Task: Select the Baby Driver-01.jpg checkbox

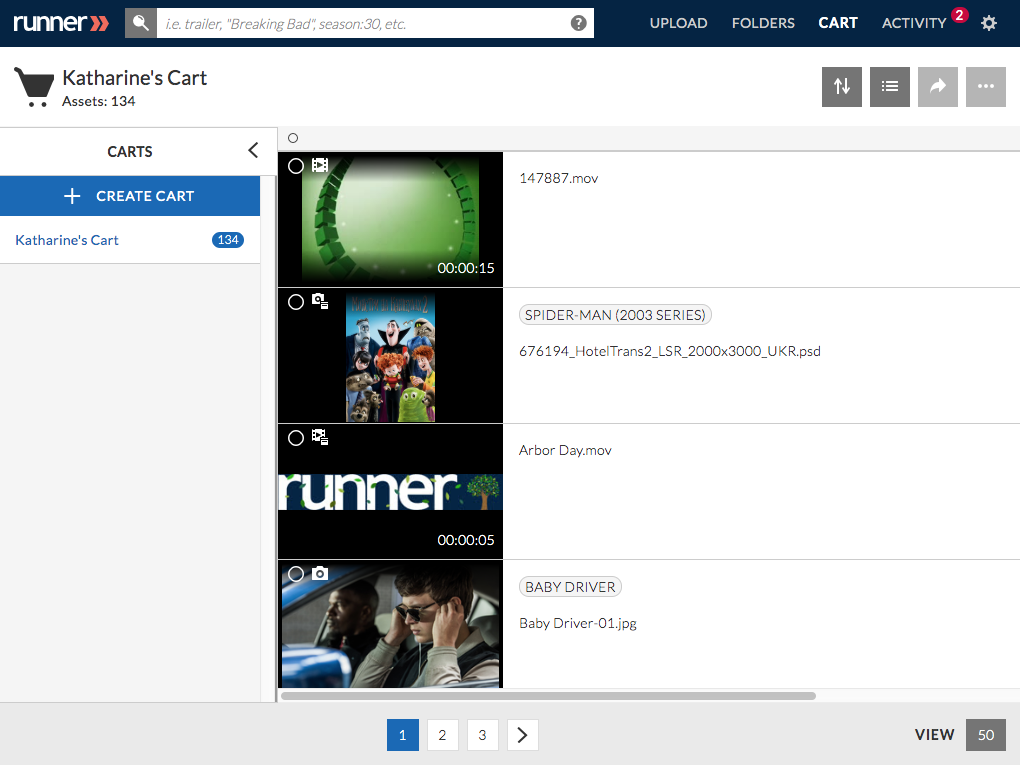Action: point(296,574)
